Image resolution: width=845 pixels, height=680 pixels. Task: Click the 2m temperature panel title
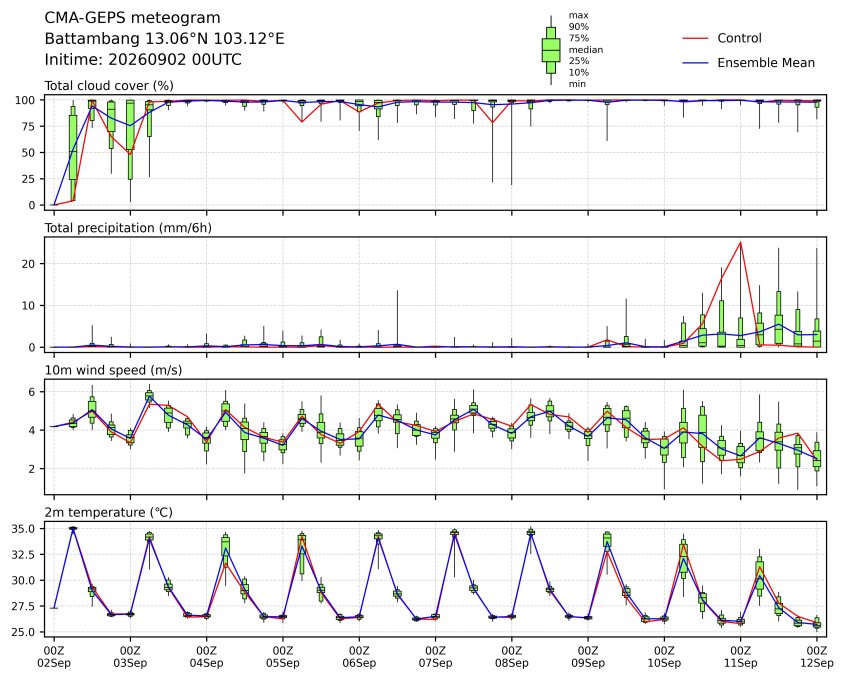click(108, 512)
